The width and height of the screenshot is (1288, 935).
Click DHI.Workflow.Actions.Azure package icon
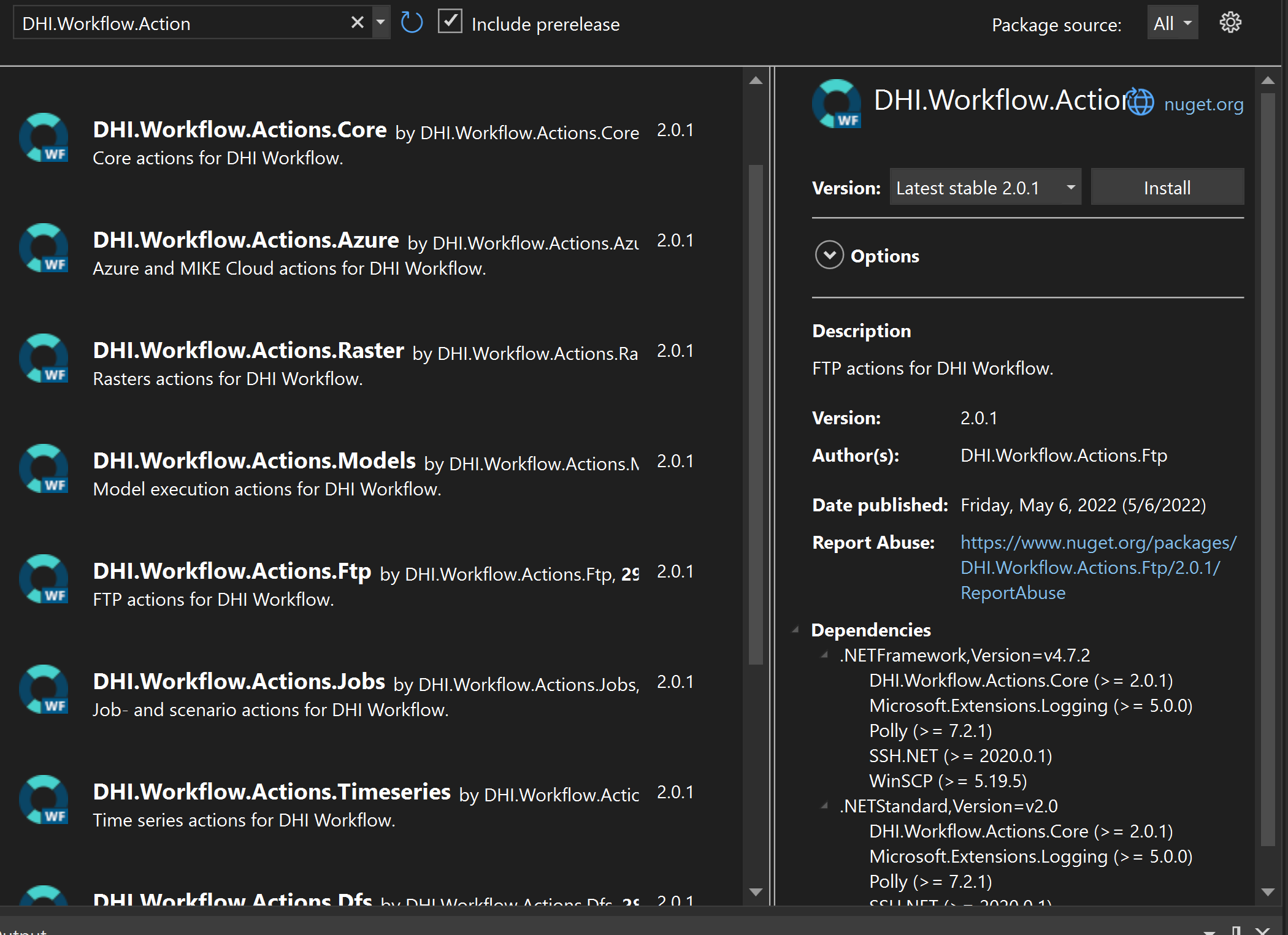(44, 248)
